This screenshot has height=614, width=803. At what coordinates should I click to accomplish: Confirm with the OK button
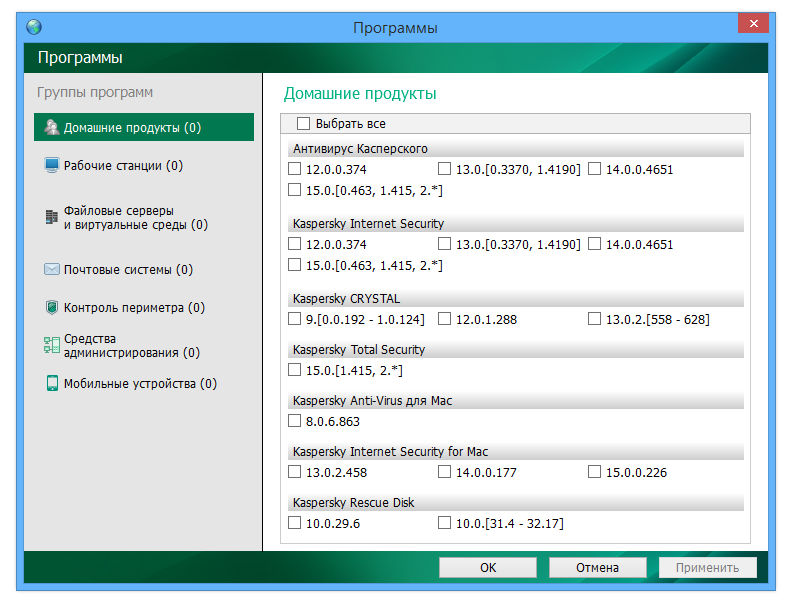488,567
